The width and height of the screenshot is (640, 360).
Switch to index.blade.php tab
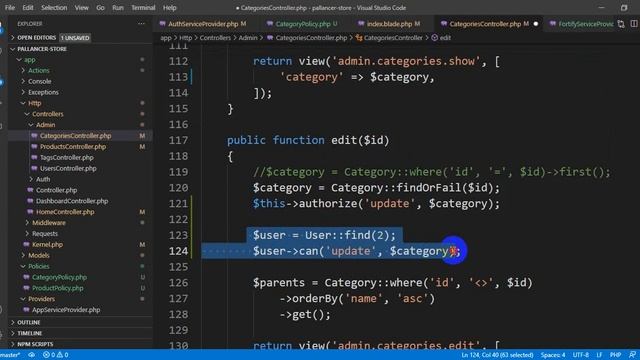(x=389, y=24)
